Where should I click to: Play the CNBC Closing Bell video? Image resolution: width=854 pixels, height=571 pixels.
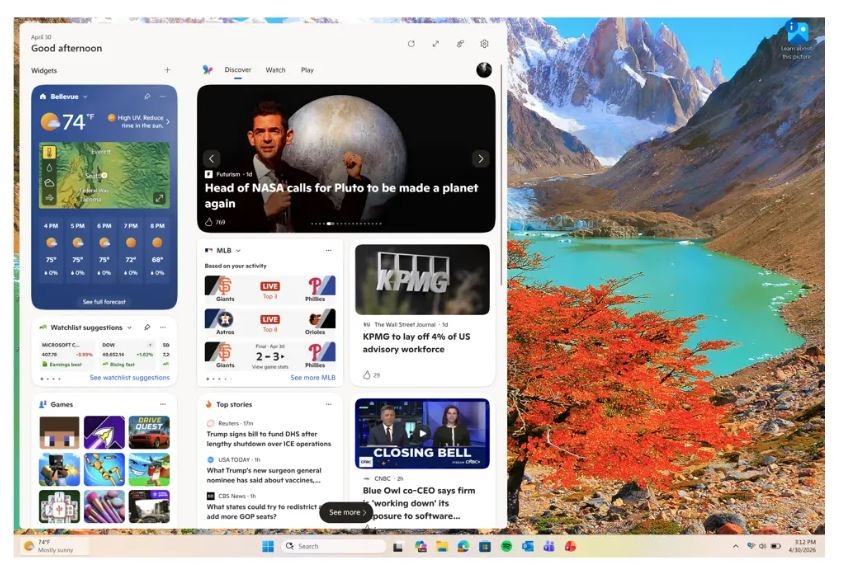[422, 434]
